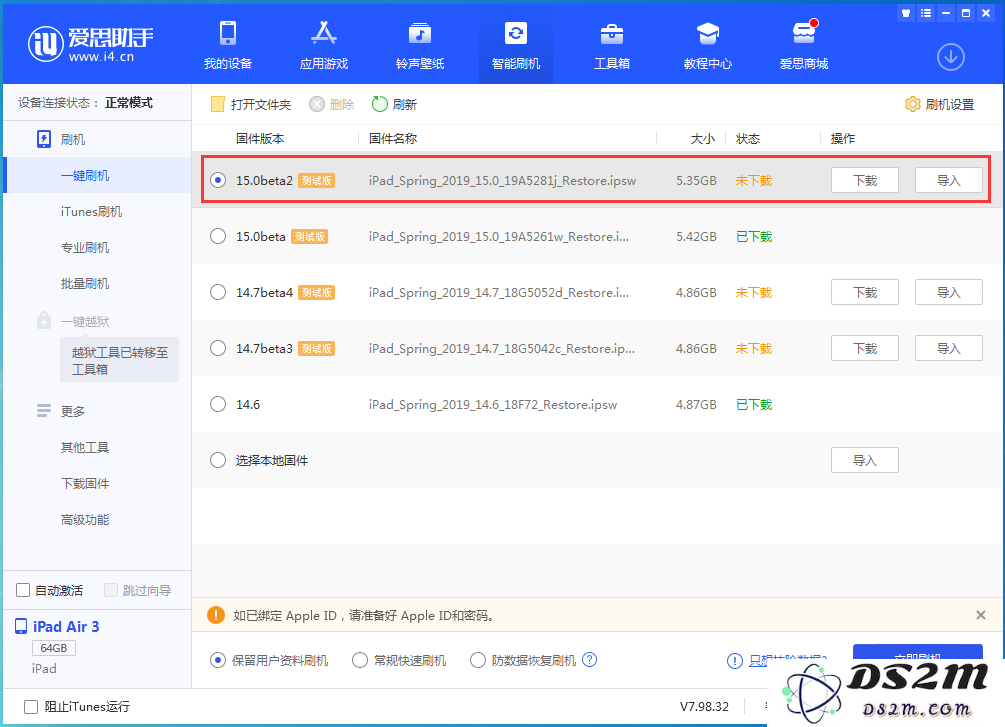Open the 工具箱 toolbox
Viewport: 1005px width, 727px height.
click(612, 44)
